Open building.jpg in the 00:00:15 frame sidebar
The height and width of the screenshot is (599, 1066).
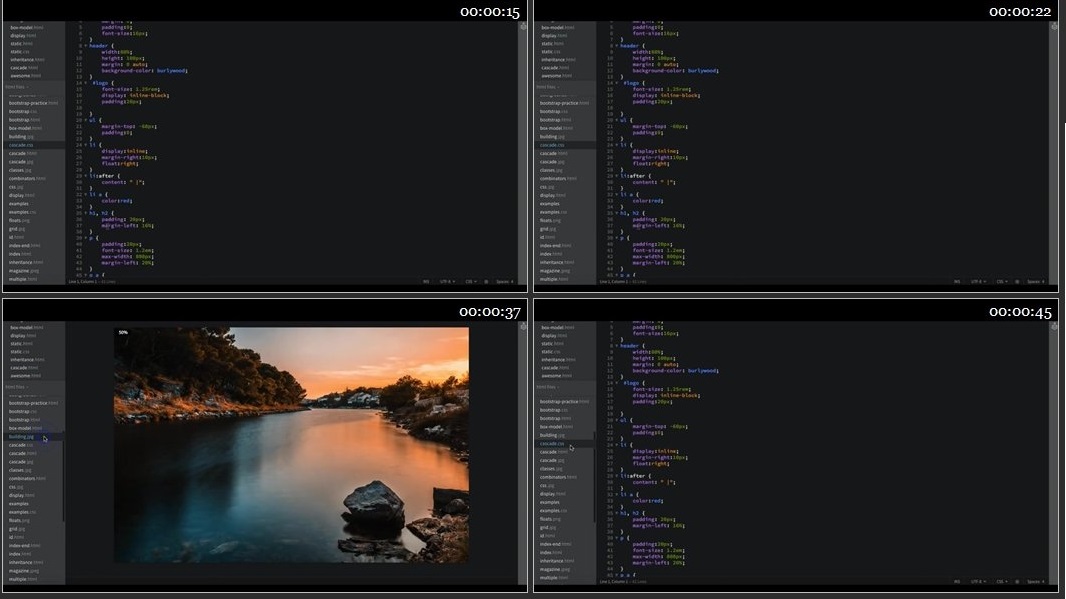pos(21,137)
